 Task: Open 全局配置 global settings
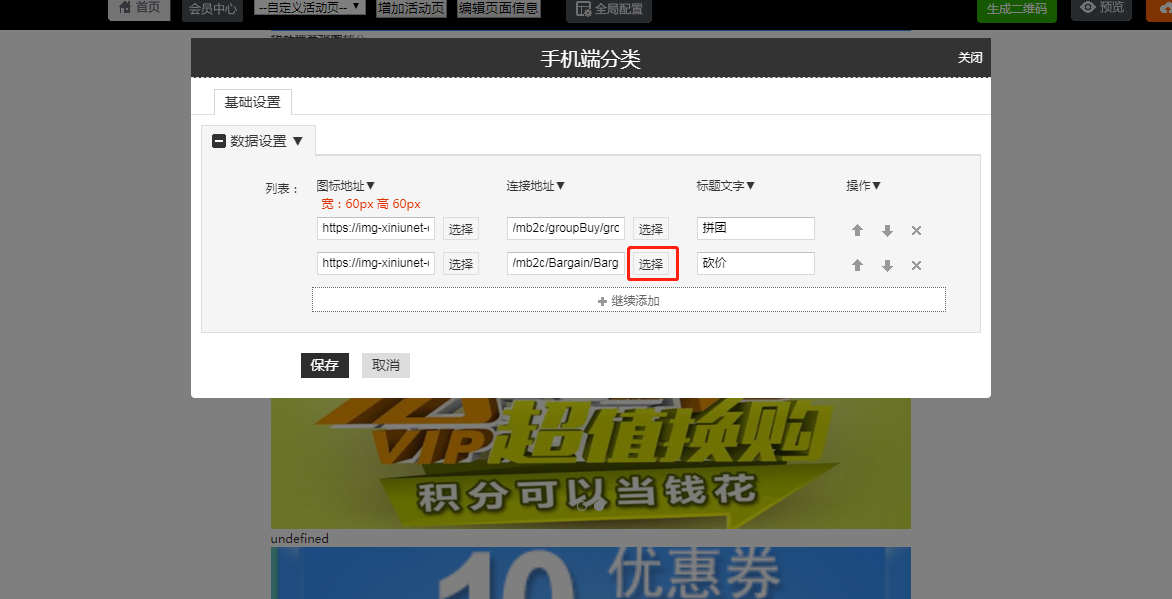(609, 10)
